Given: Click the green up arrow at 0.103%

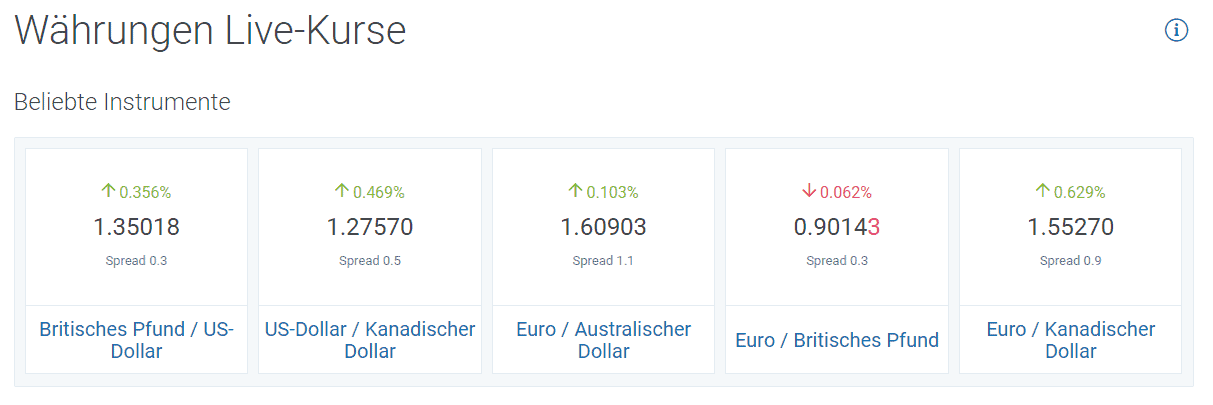Looking at the screenshot, I should (x=575, y=191).
